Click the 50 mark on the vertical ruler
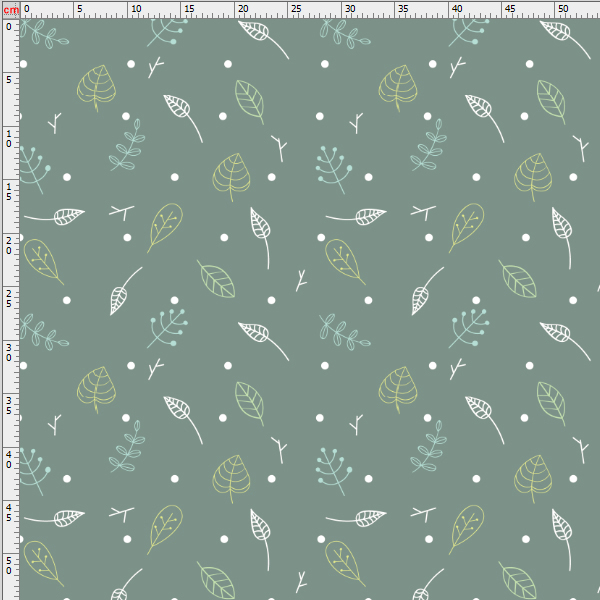Image resolution: width=600 pixels, height=600 pixels. (x=8, y=566)
